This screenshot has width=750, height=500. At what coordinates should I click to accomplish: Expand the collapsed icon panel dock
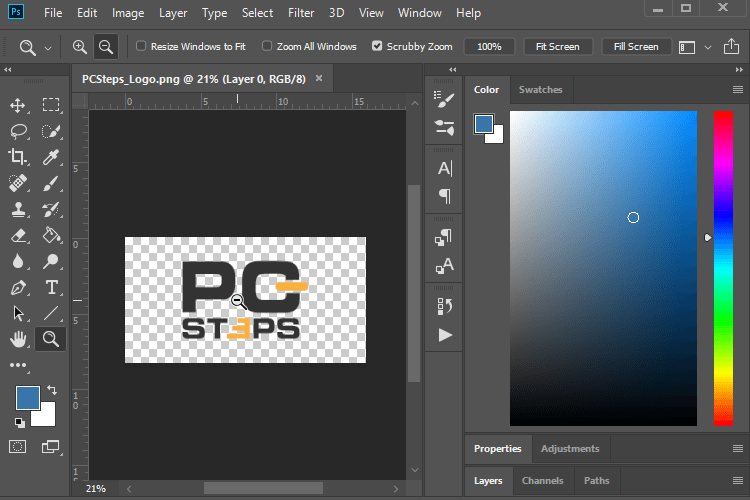pyautogui.click(x=452, y=69)
